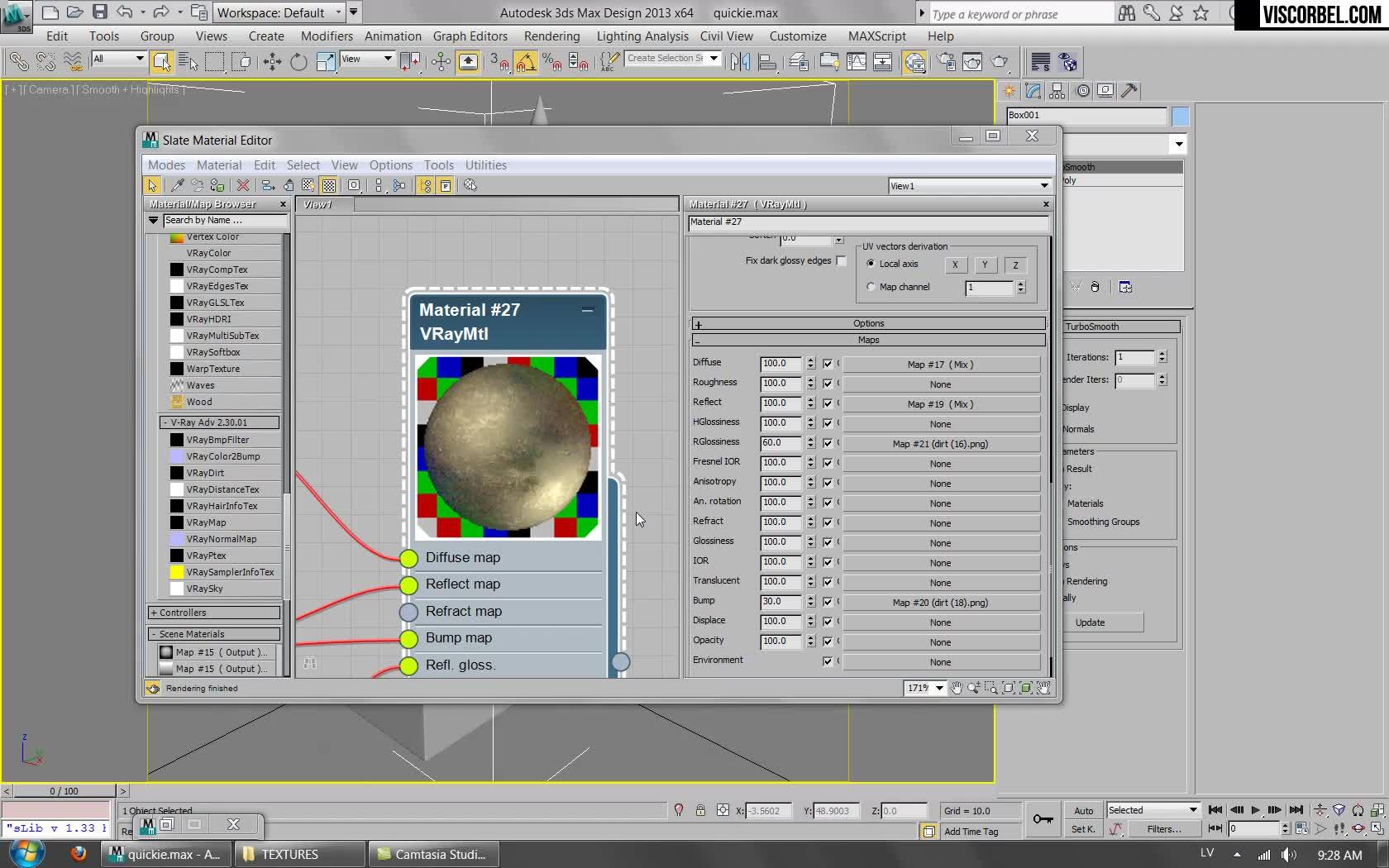Open Utilities menu in Slate editor

(485, 165)
